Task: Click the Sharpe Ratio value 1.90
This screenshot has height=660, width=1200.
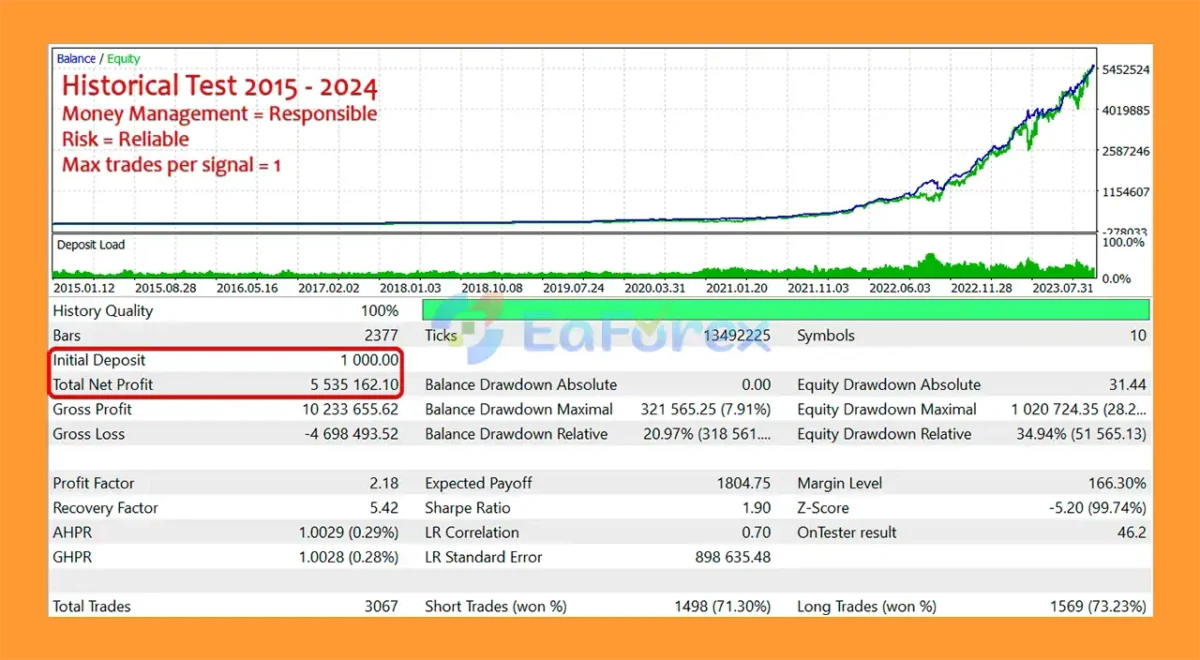Action: point(755,508)
